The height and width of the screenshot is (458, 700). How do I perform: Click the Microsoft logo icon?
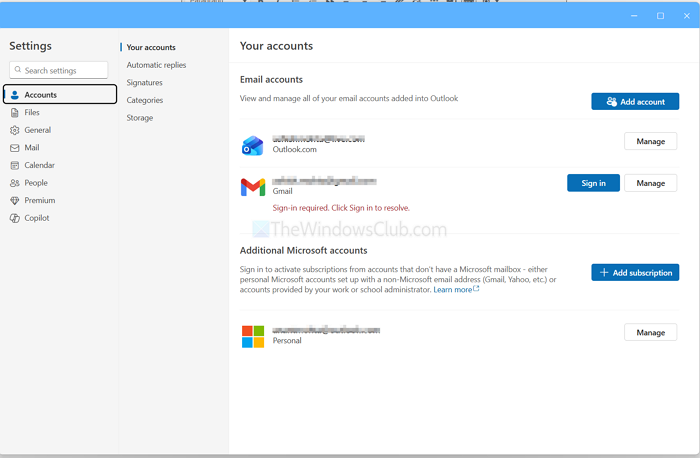(x=253, y=337)
